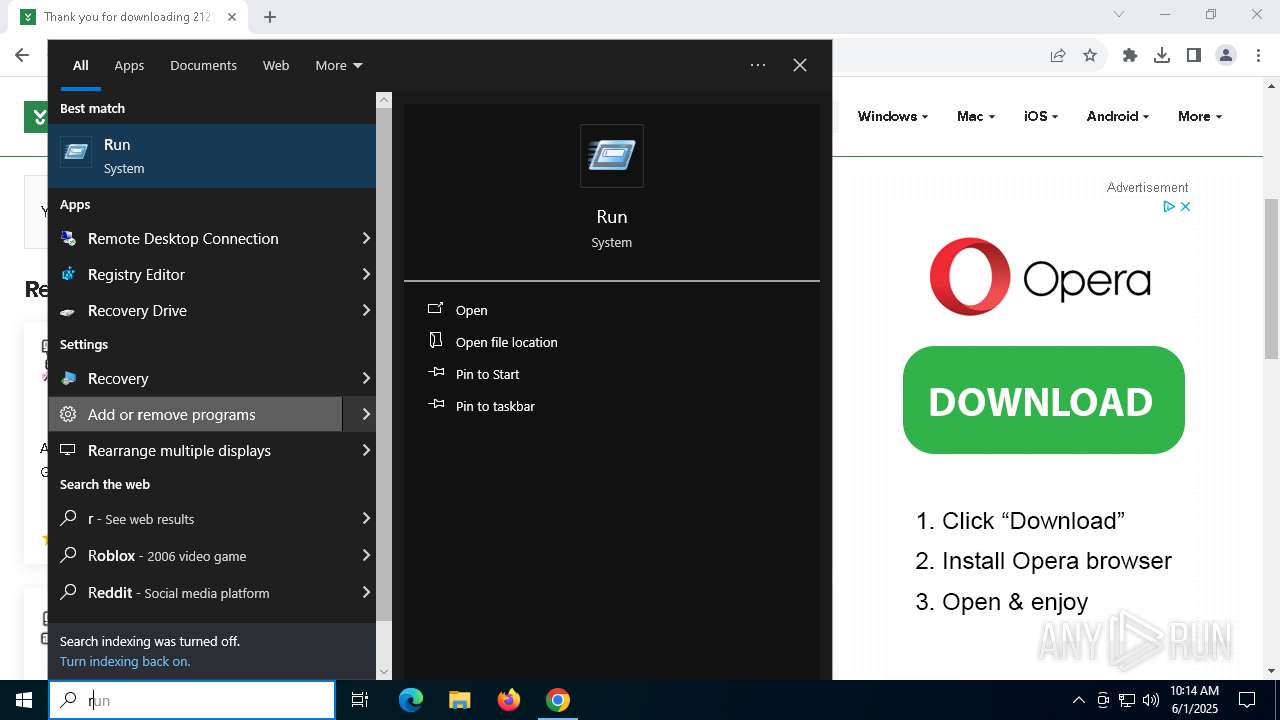Open the Windows site menu dropdown
The image size is (1280, 720).
(x=893, y=116)
